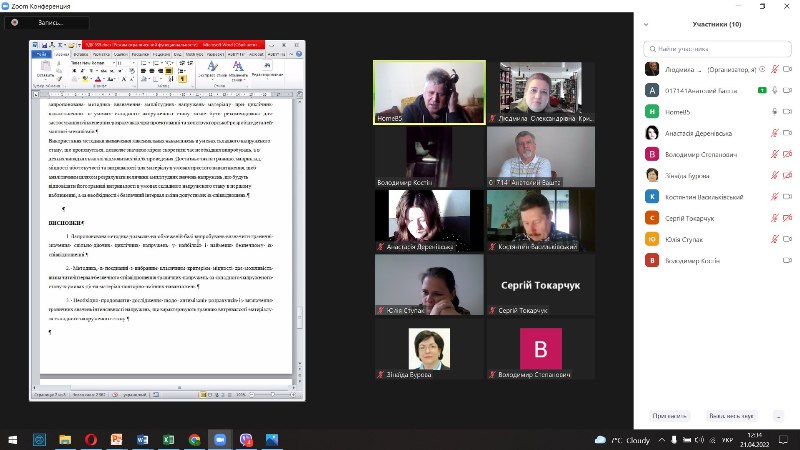Screen dimensions: 800x450
Task: Open Word help question mark icon
Action: tap(299, 54)
